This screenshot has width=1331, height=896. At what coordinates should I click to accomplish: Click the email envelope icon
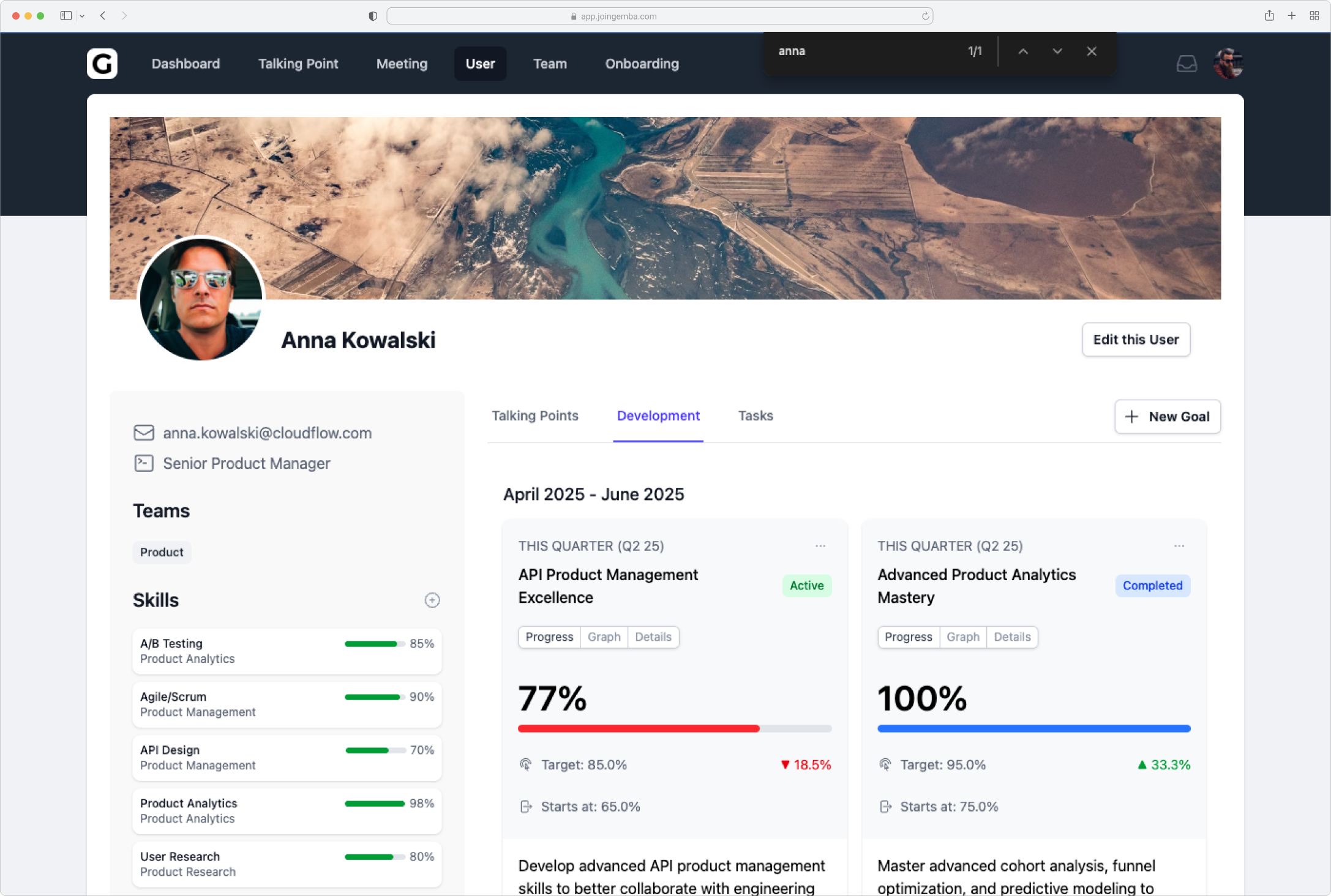click(144, 433)
